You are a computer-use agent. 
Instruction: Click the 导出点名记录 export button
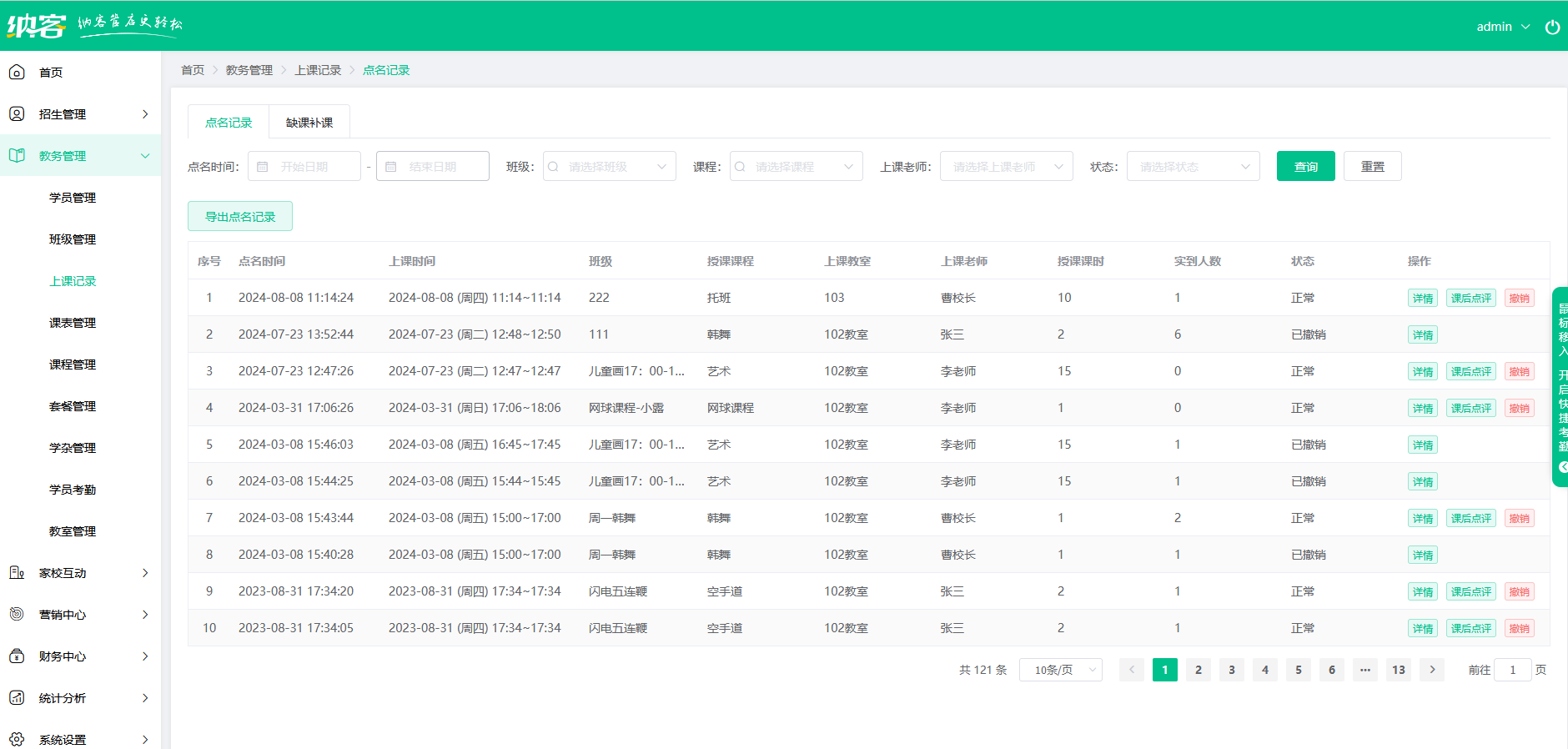(x=240, y=216)
